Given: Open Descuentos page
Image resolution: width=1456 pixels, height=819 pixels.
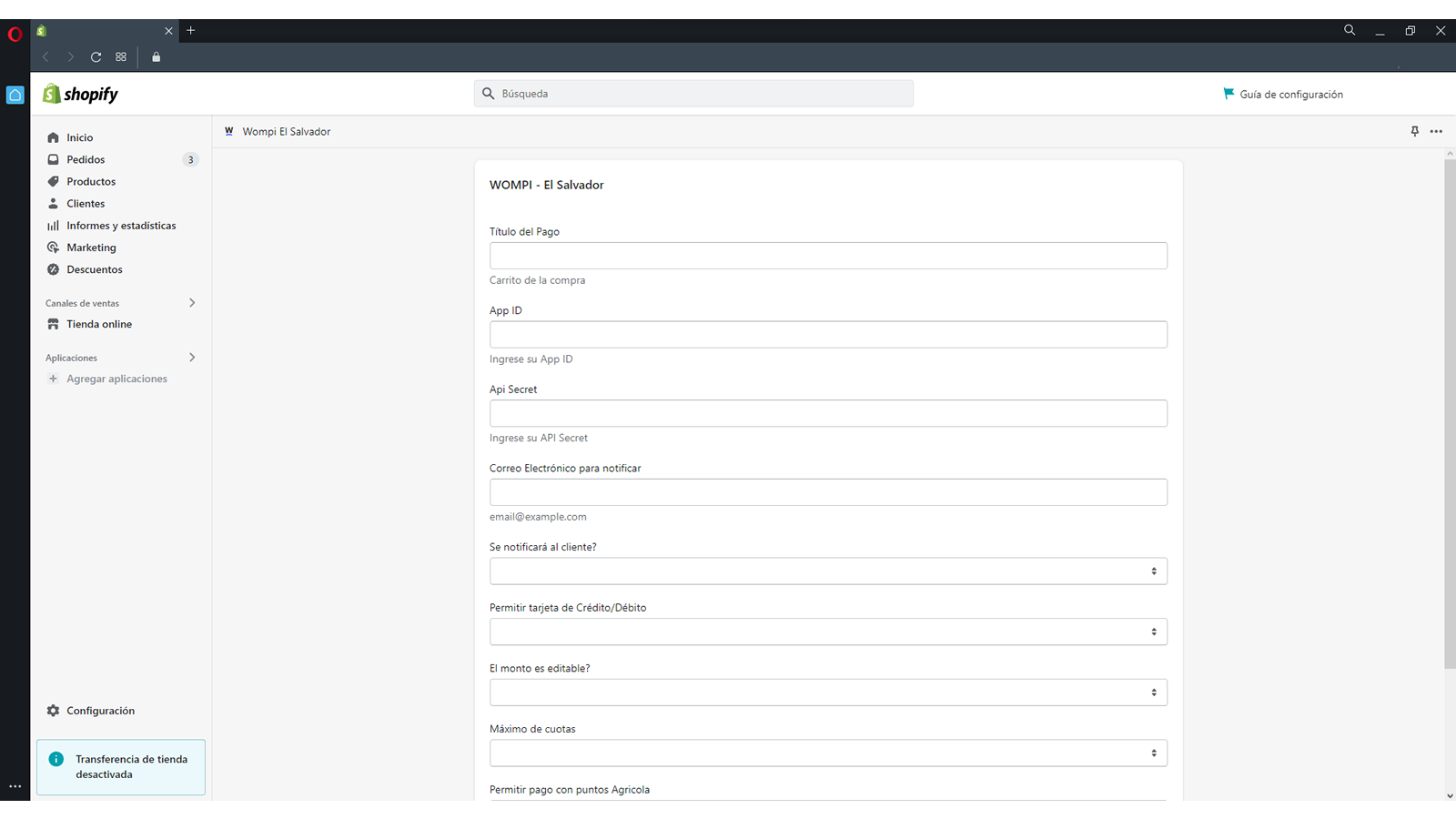Looking at the screenshot, I should 95,269.
